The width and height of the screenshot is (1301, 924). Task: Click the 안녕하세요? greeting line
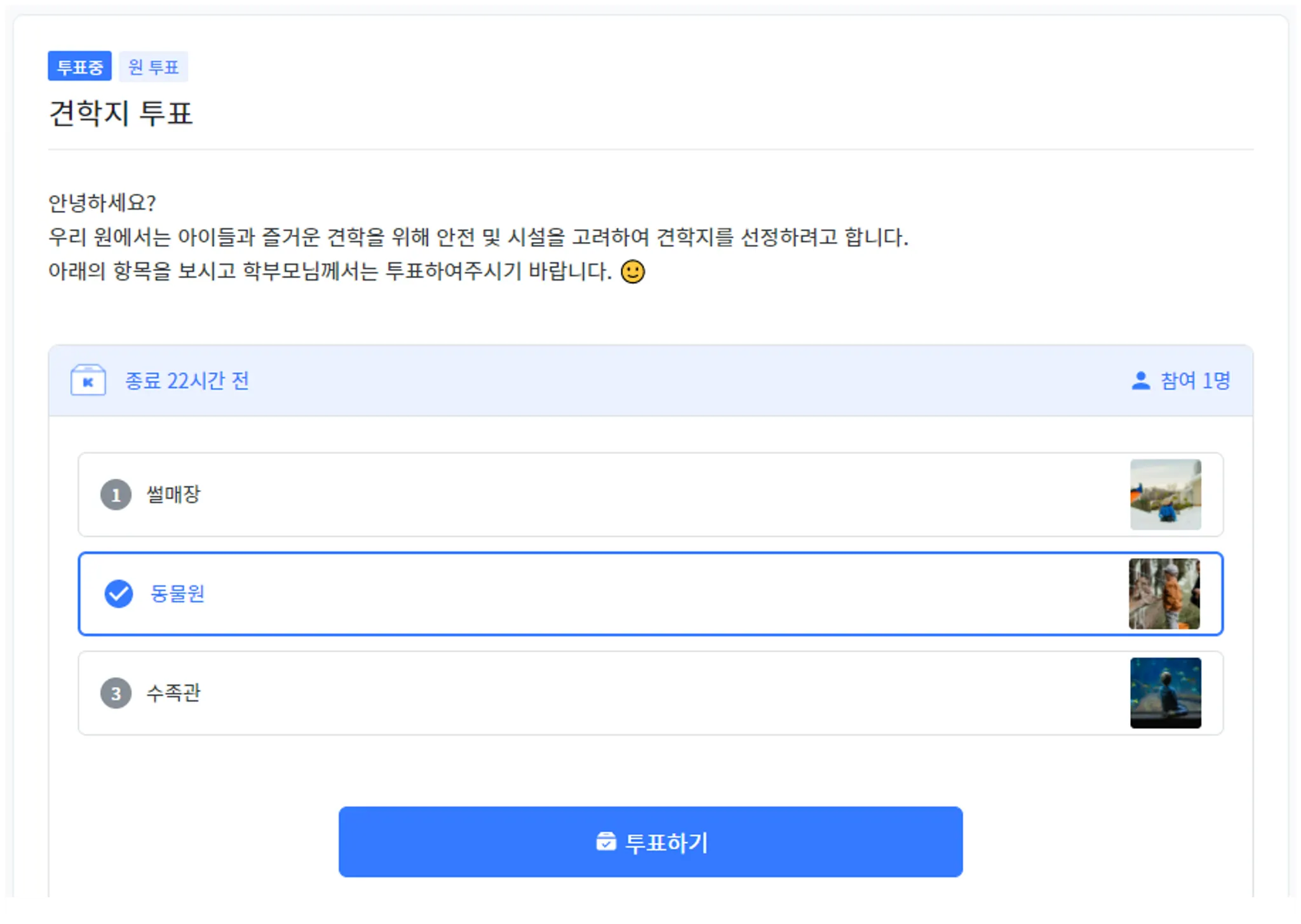102,203
